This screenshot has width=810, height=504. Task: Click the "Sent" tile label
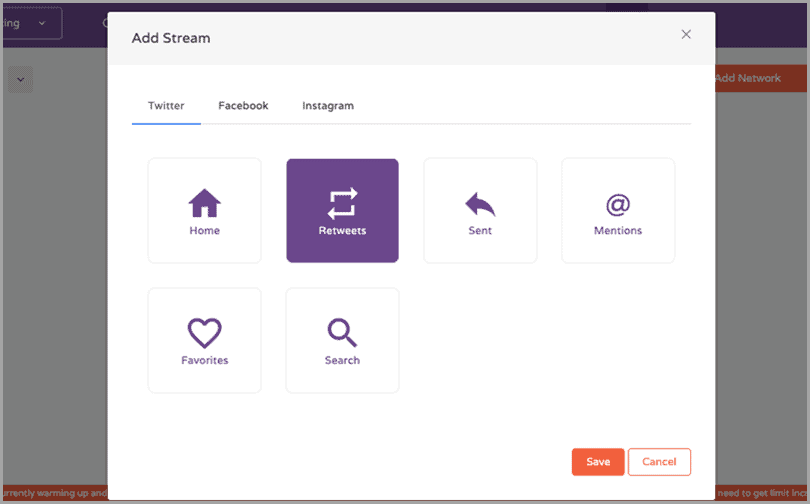(x=480, y=231)
